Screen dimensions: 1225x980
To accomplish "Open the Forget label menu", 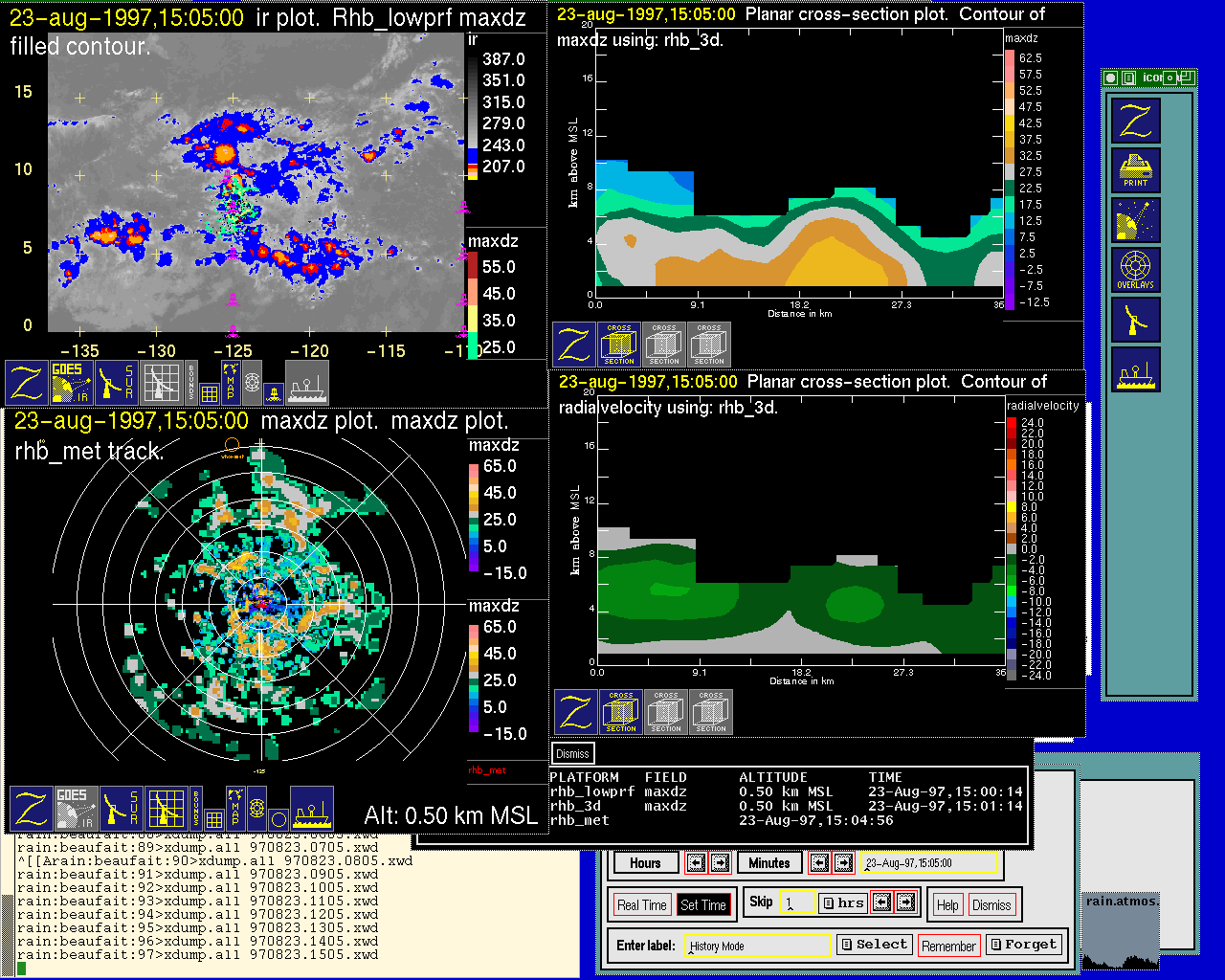I will (1023, 945).
